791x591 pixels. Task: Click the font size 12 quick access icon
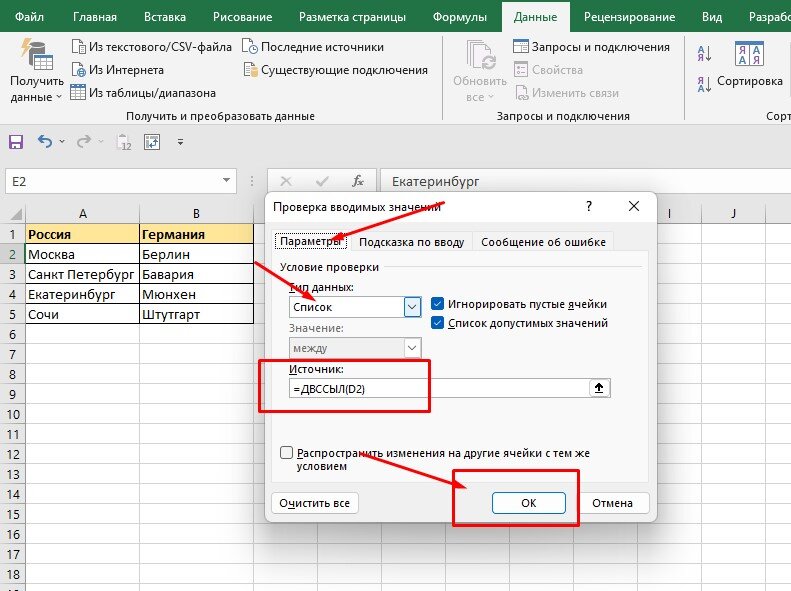pyautogui.click(x=124, y=142)
